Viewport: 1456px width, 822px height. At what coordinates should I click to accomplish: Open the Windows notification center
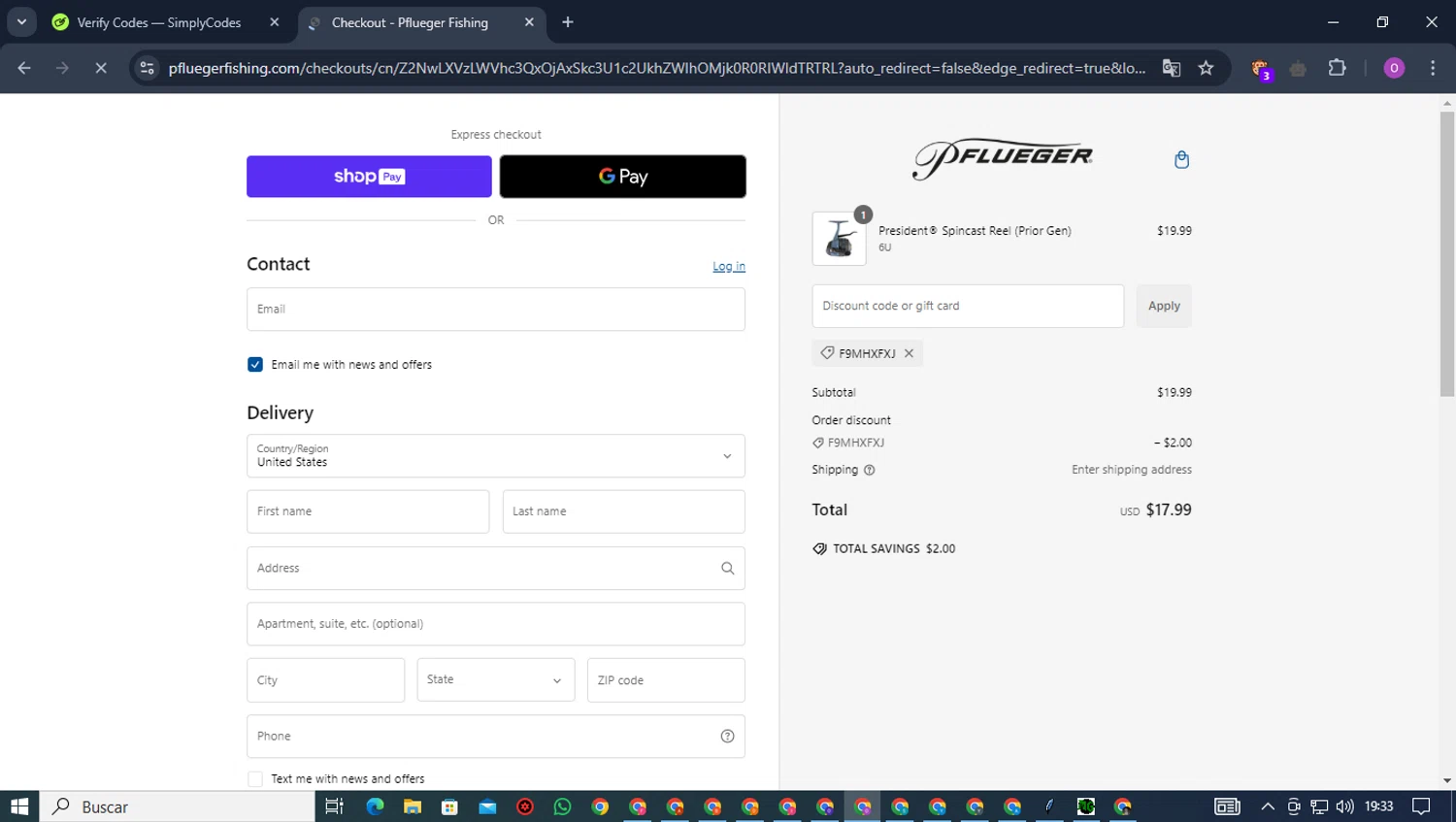pos(1421,806)
